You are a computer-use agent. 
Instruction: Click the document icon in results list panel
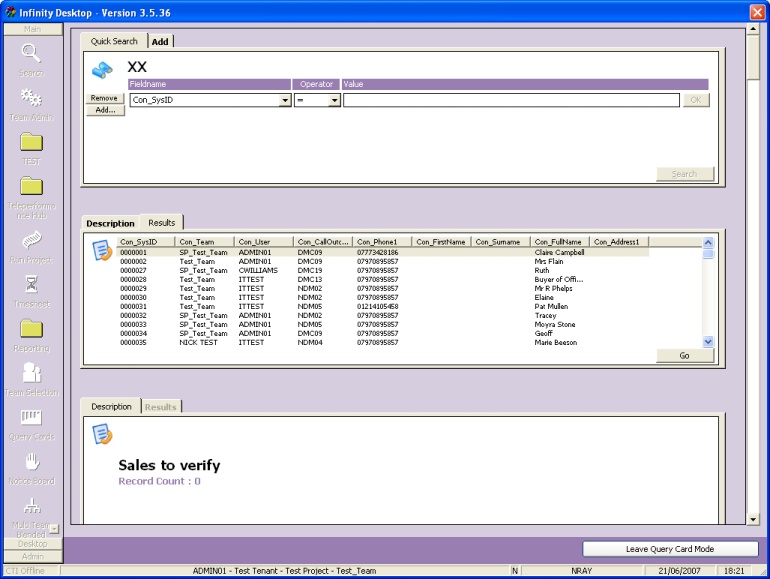click(x=102, y=250)
